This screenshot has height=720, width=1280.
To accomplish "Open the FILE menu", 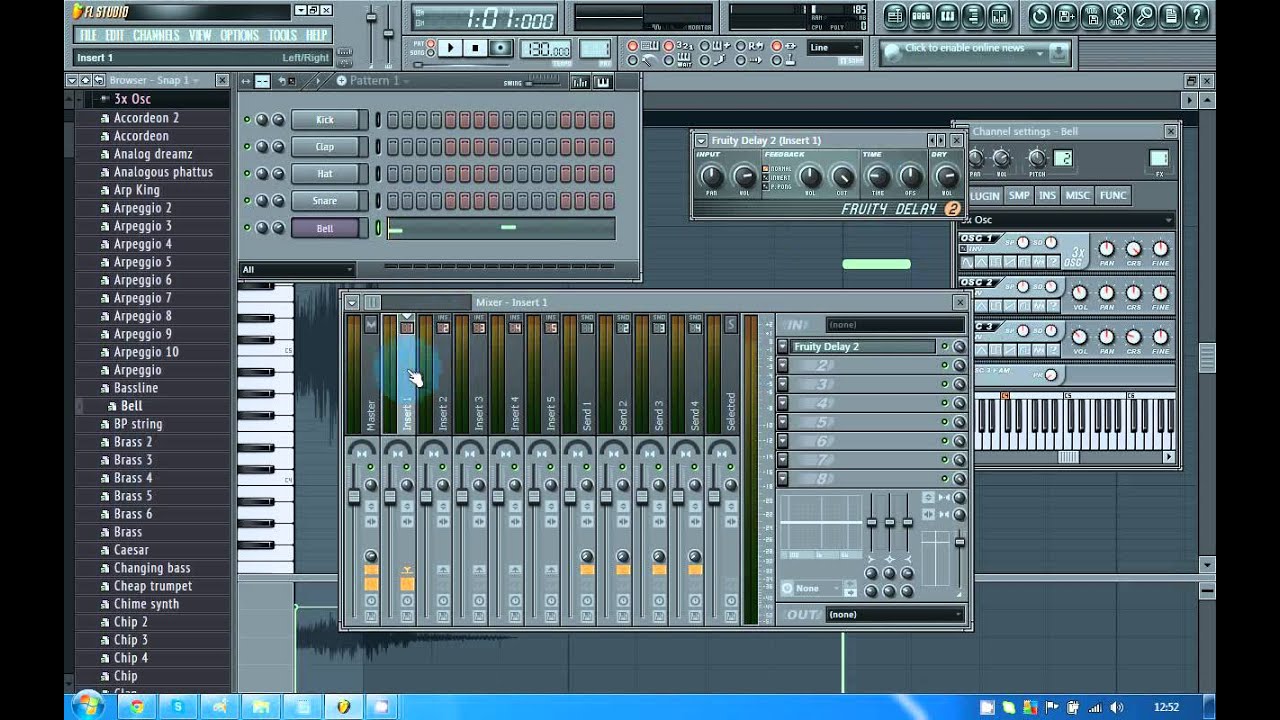I will click(88, 35).
